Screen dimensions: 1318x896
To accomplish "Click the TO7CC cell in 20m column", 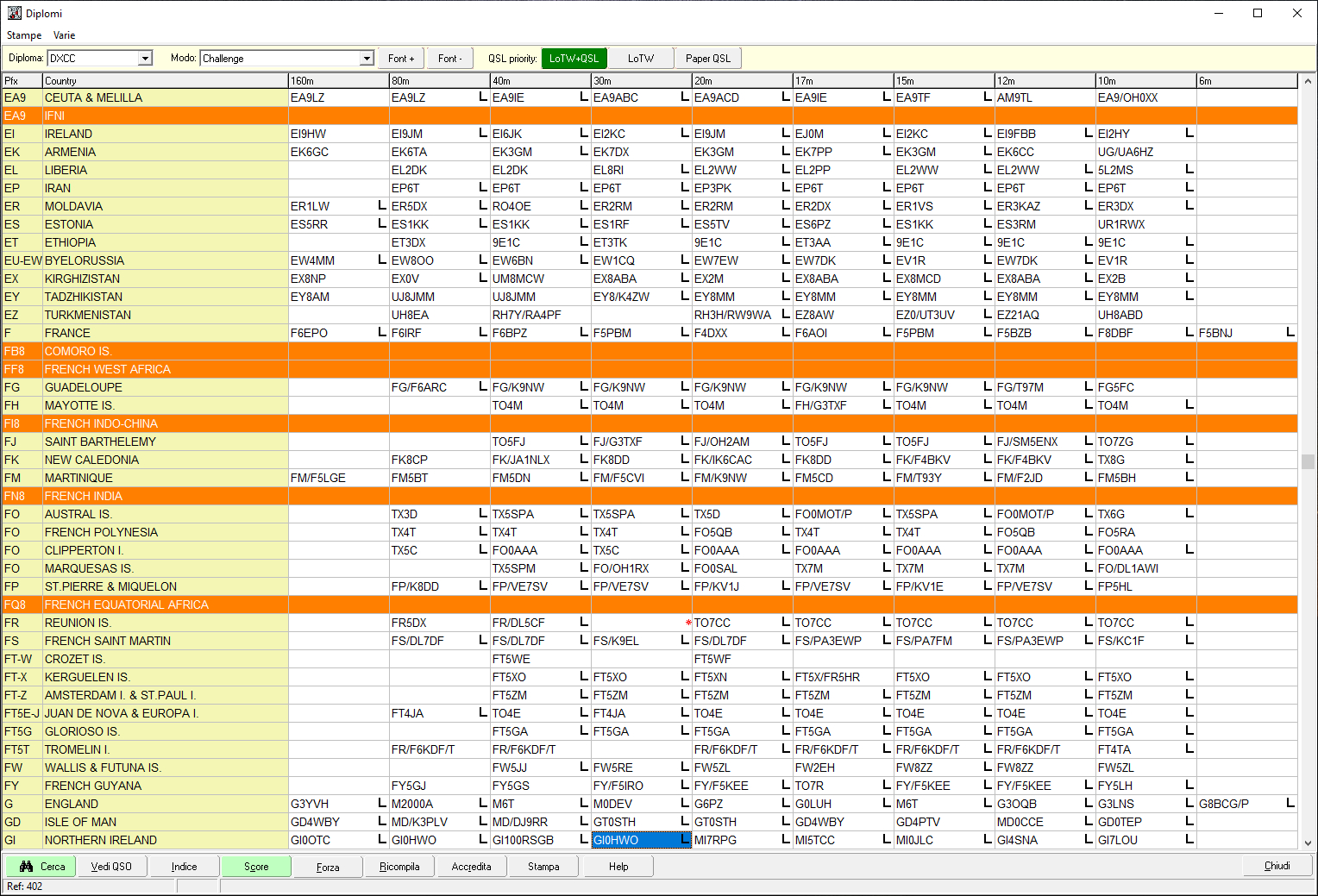I will (742, 623).
